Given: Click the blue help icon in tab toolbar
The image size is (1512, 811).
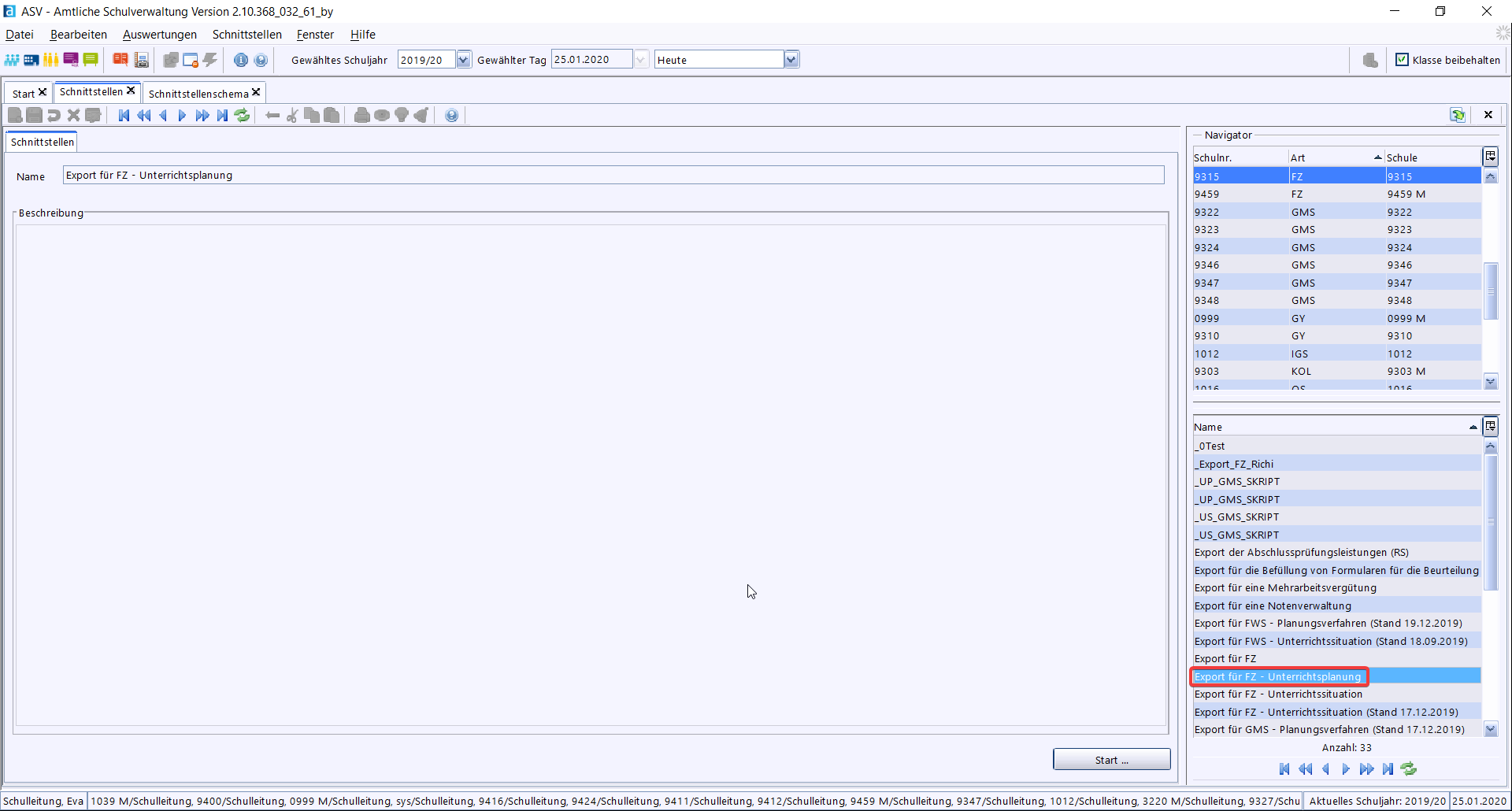Looking at the screenshot, I should click(451, 116).
